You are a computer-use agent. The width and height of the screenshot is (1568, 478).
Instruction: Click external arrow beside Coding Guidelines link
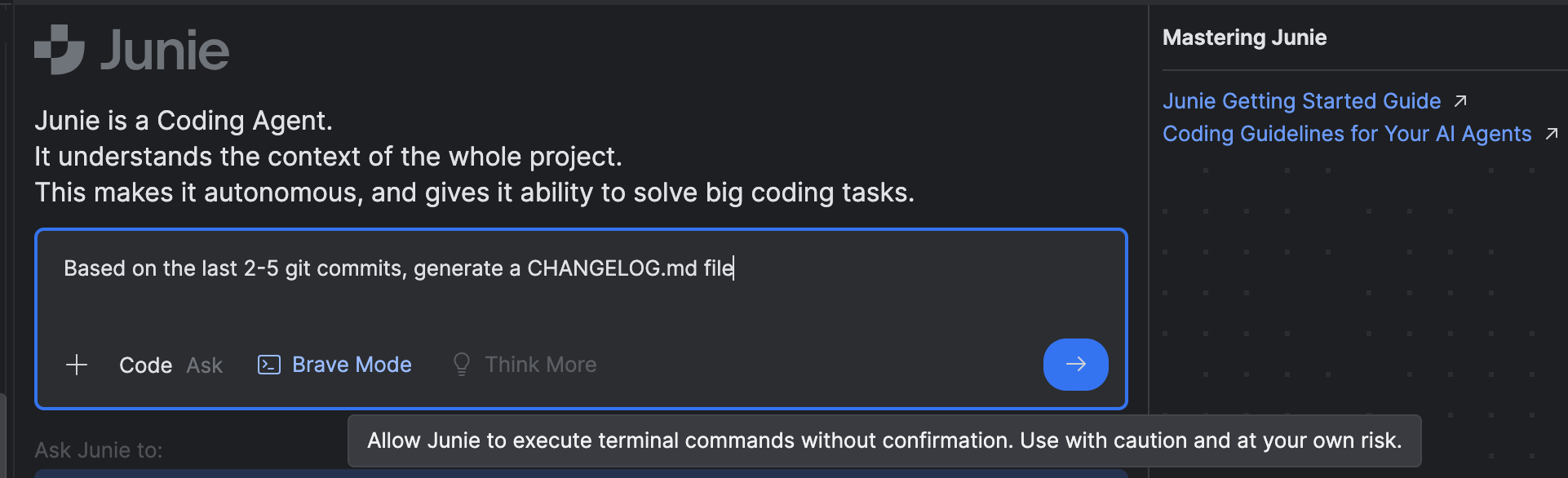tap(1551, 134)
